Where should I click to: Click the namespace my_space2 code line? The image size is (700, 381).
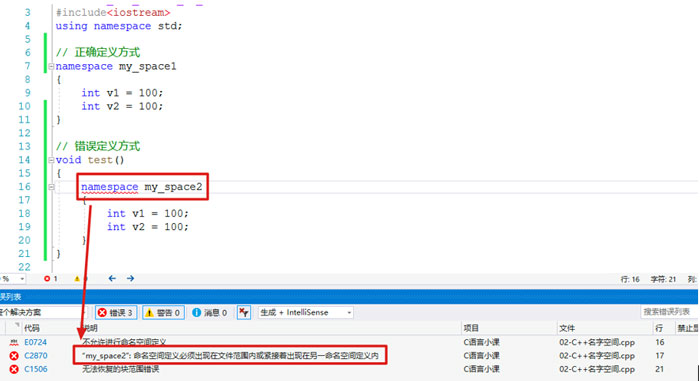[x=142, y=187]
